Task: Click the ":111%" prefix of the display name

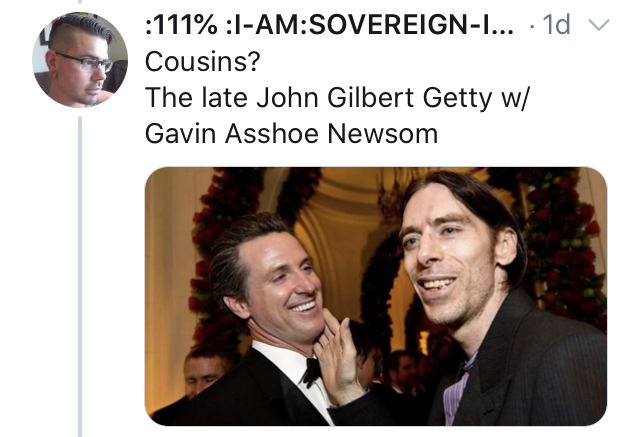Action: click(x=181, y=25)
